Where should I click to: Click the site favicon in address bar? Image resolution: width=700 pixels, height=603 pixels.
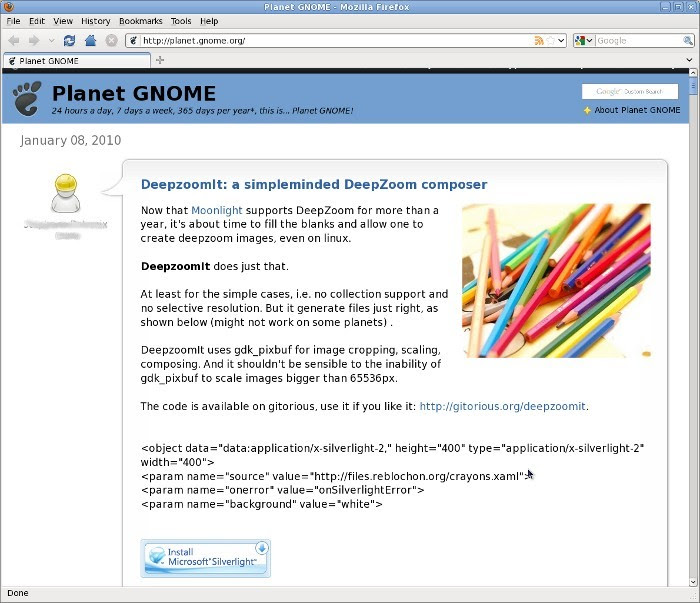133,41
